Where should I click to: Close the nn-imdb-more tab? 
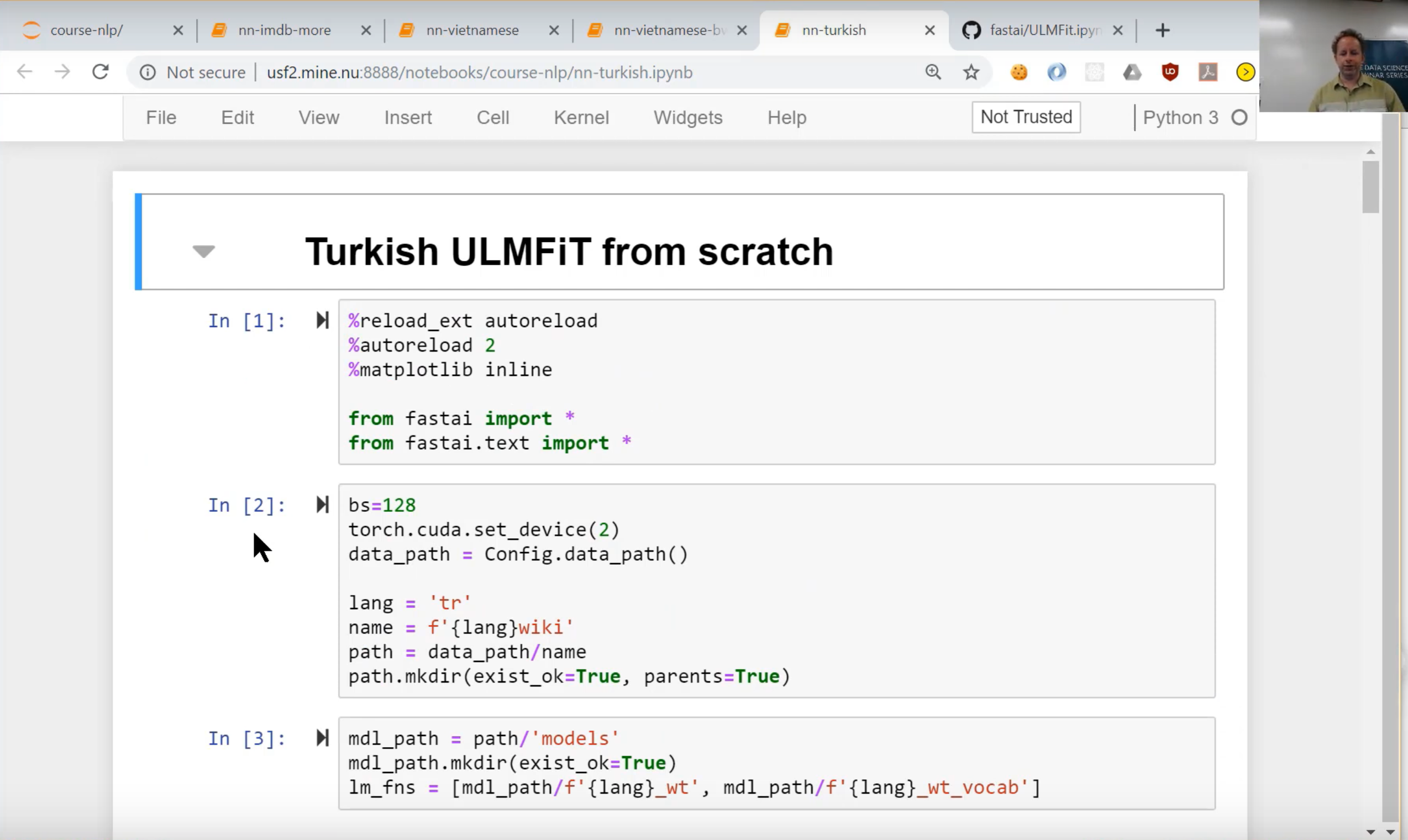(x=366, y=30)
